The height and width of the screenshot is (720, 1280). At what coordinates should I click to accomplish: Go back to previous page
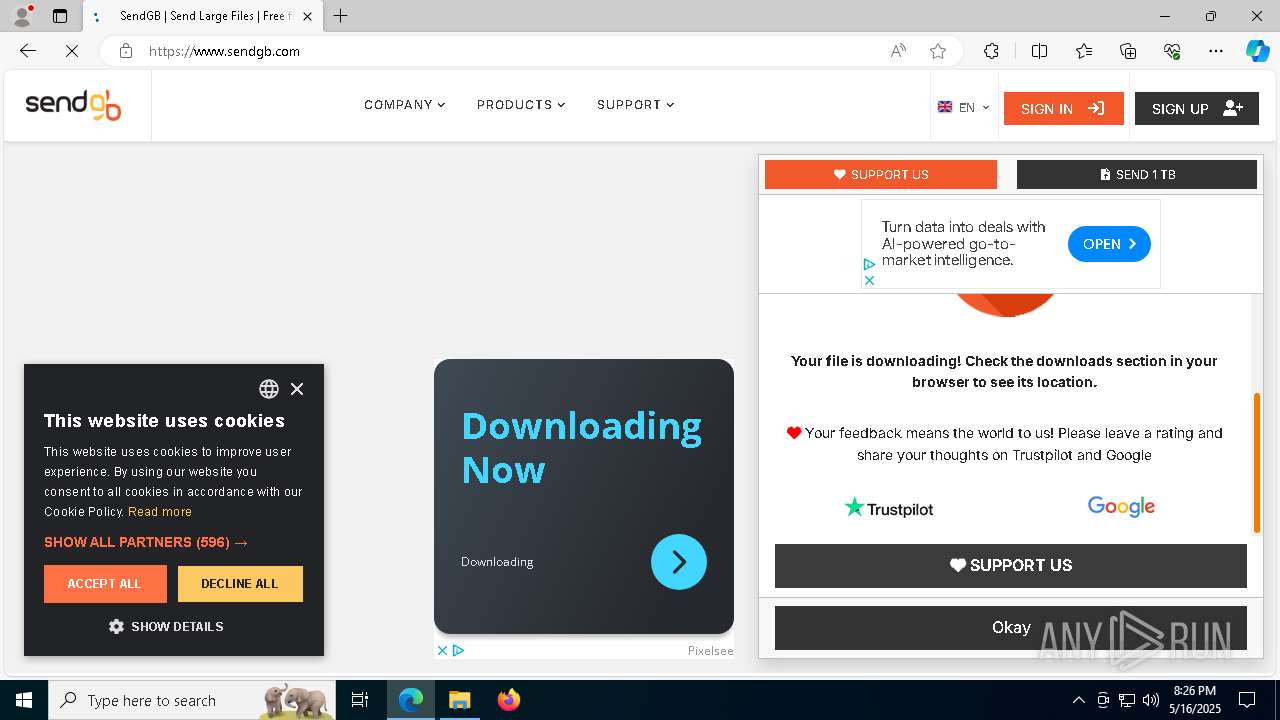point(28,51)
